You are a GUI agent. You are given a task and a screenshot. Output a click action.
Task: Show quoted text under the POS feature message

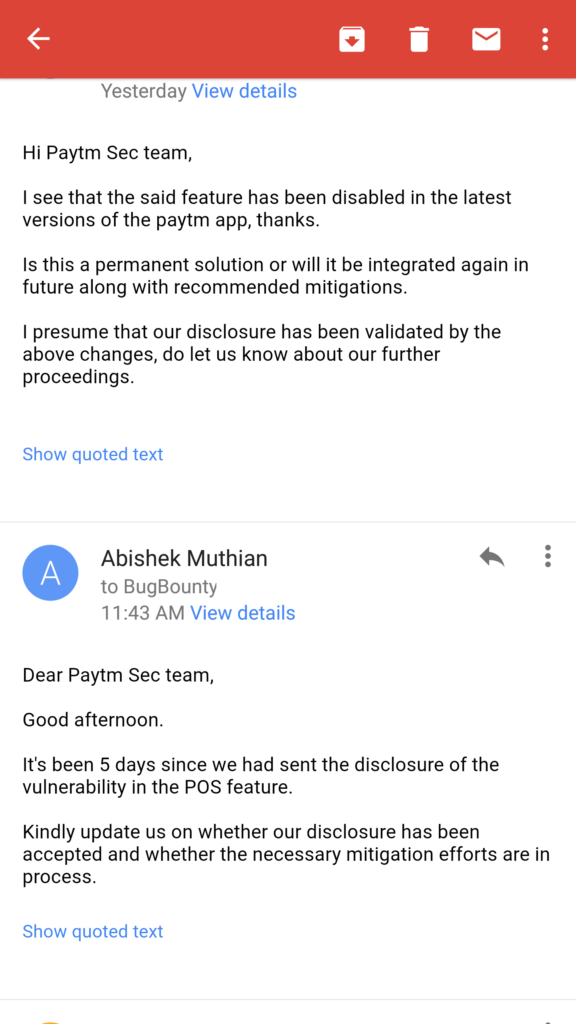[x=93, y=931]
